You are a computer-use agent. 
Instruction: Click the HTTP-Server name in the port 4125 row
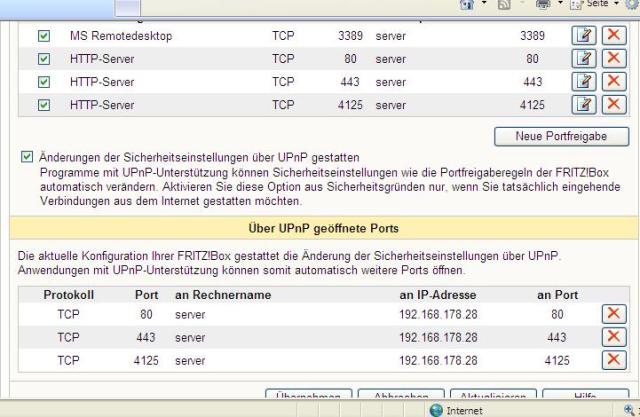click(x=102, y=105)
